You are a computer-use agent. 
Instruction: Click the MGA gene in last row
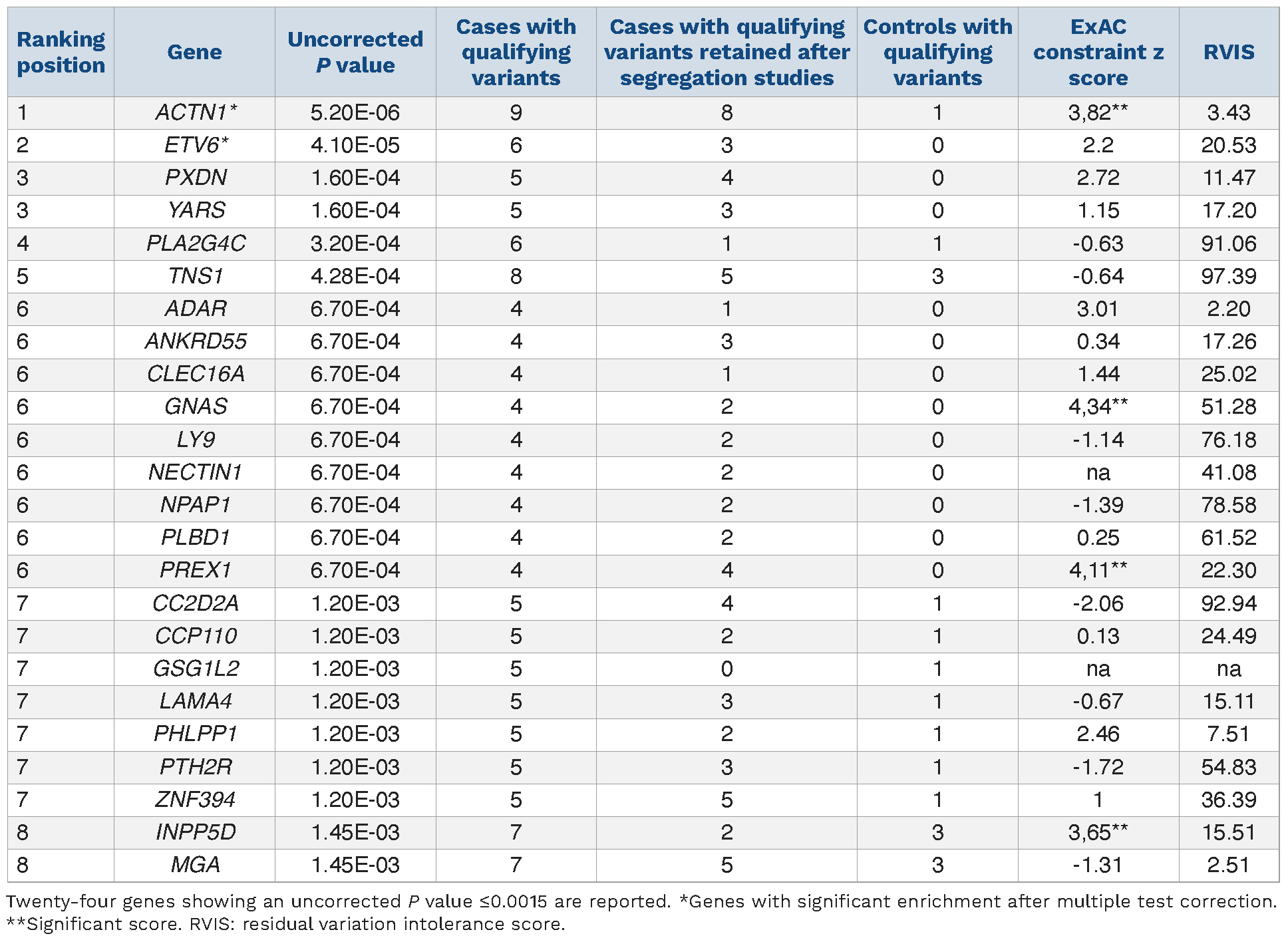196,865
